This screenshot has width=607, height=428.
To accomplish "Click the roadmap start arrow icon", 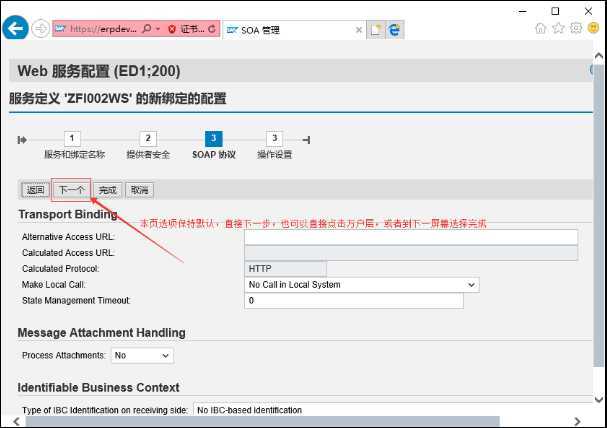I will pos(22,140).
